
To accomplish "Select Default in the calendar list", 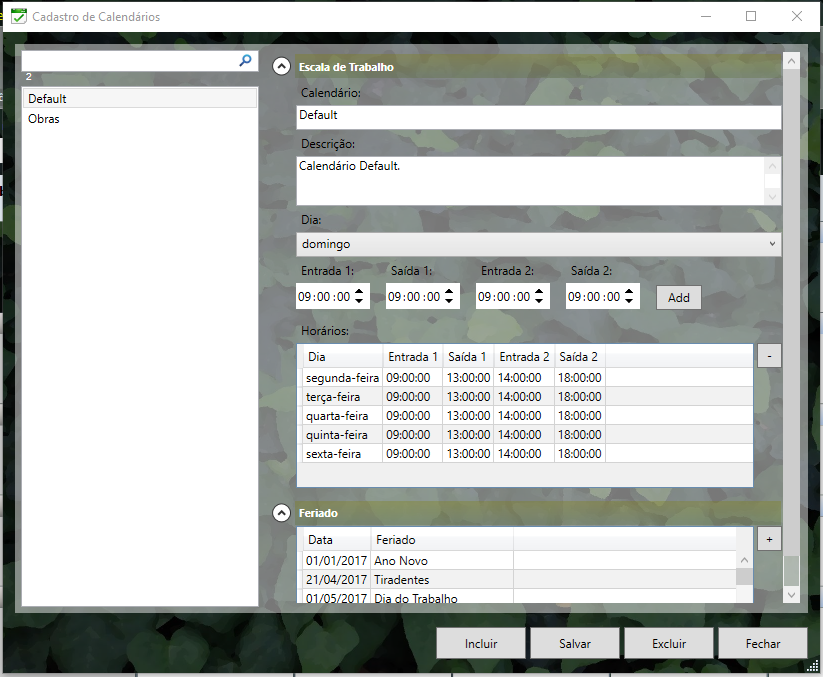I will coord(48,99).
